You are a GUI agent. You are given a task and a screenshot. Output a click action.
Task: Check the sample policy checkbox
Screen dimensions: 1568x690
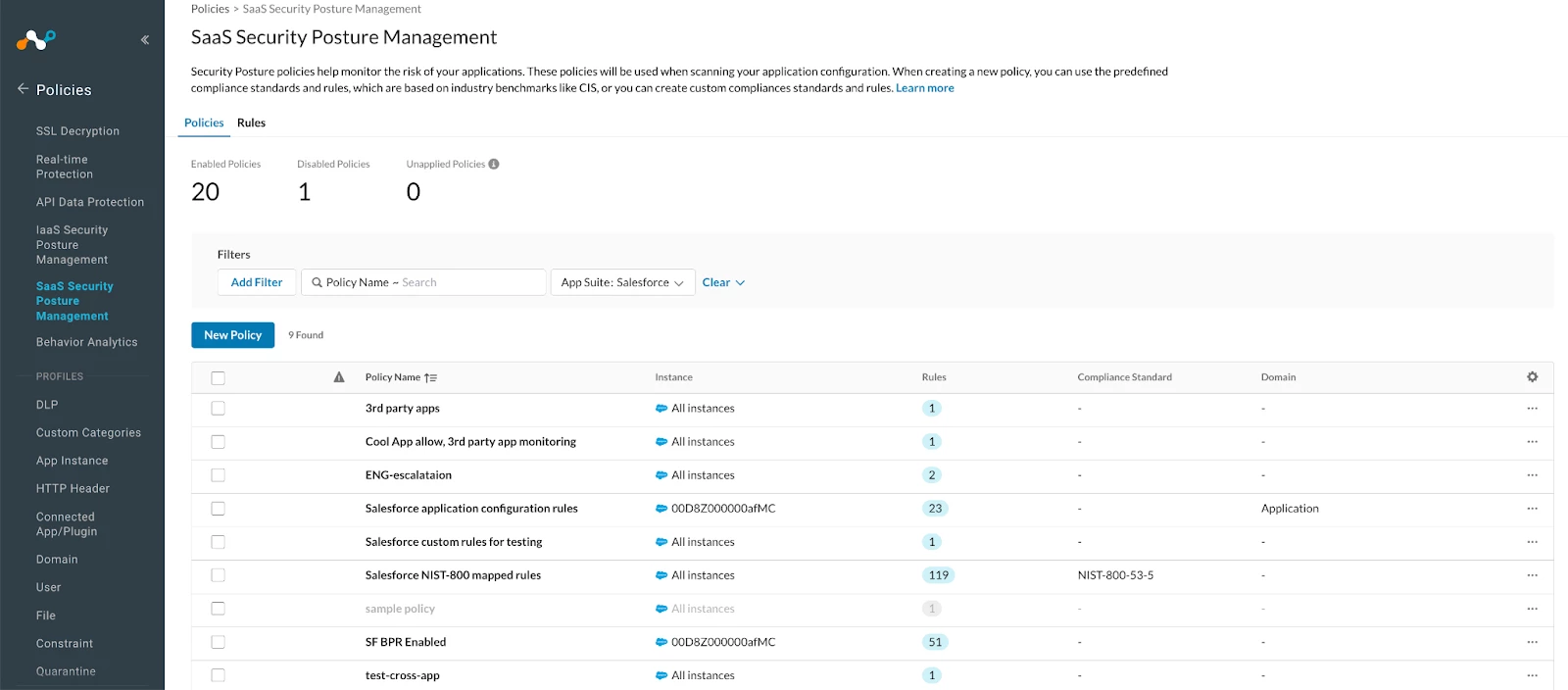218,609
